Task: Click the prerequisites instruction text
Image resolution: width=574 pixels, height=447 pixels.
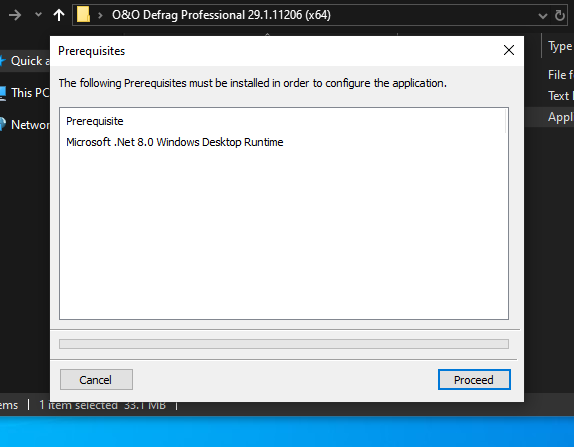Action: pyautogui.click(x=253, y=83)
